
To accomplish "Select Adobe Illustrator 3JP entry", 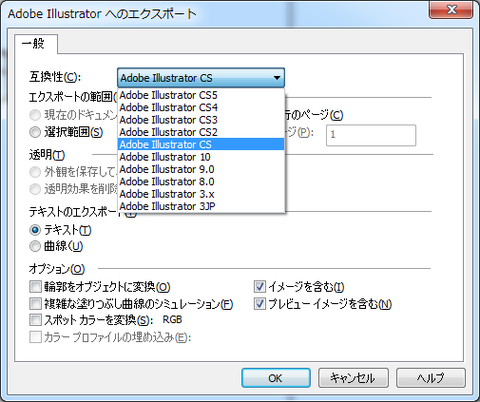I will click(201, 206).
